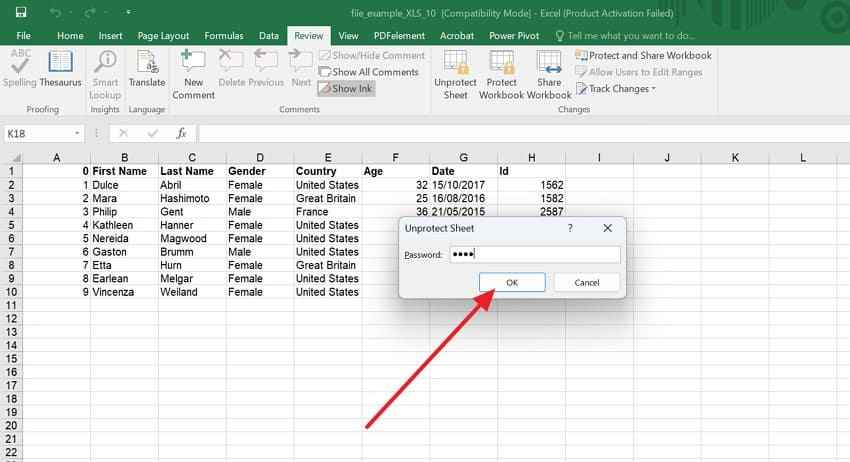This screenshot has width=850, height=462.
Task: Click the cell containing Hashimoto
Action: (192, 198)
